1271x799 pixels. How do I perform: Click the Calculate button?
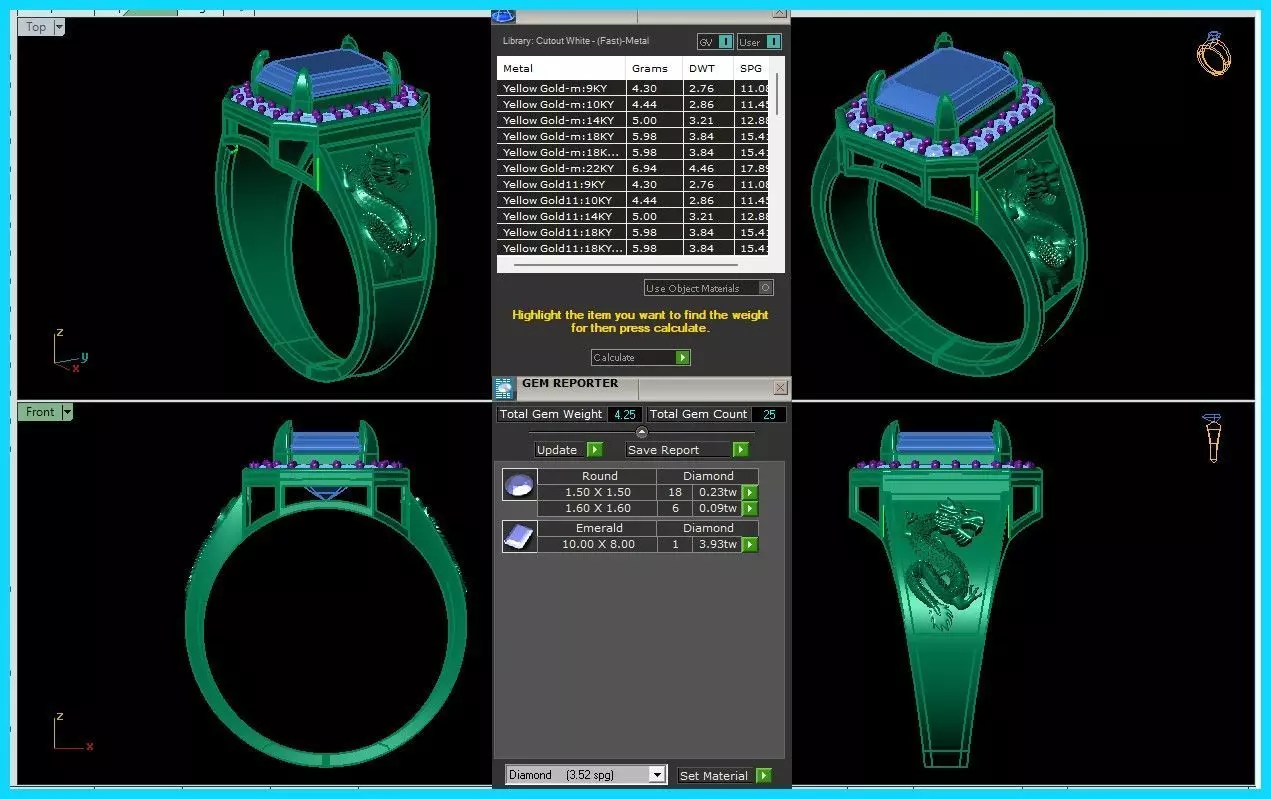(x=640, y=358)
